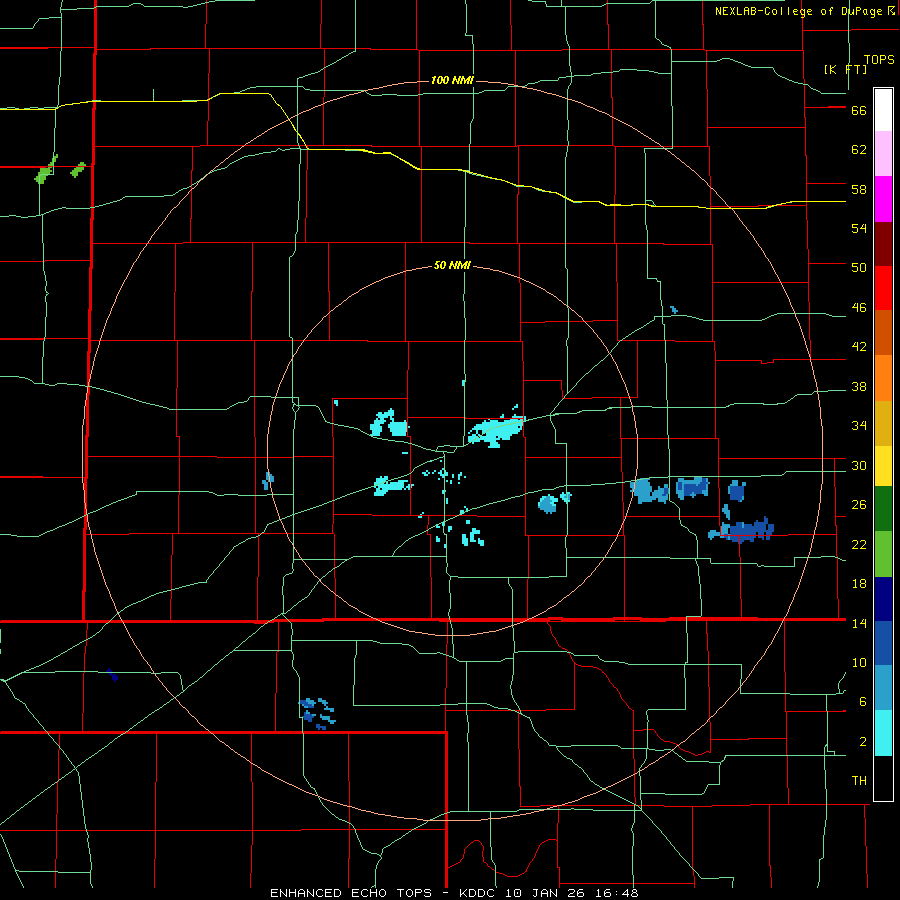Image resolution: width=900 pixels, height=900 pixels.
Task: Click the 26 legend value
Action: point(859,505)
